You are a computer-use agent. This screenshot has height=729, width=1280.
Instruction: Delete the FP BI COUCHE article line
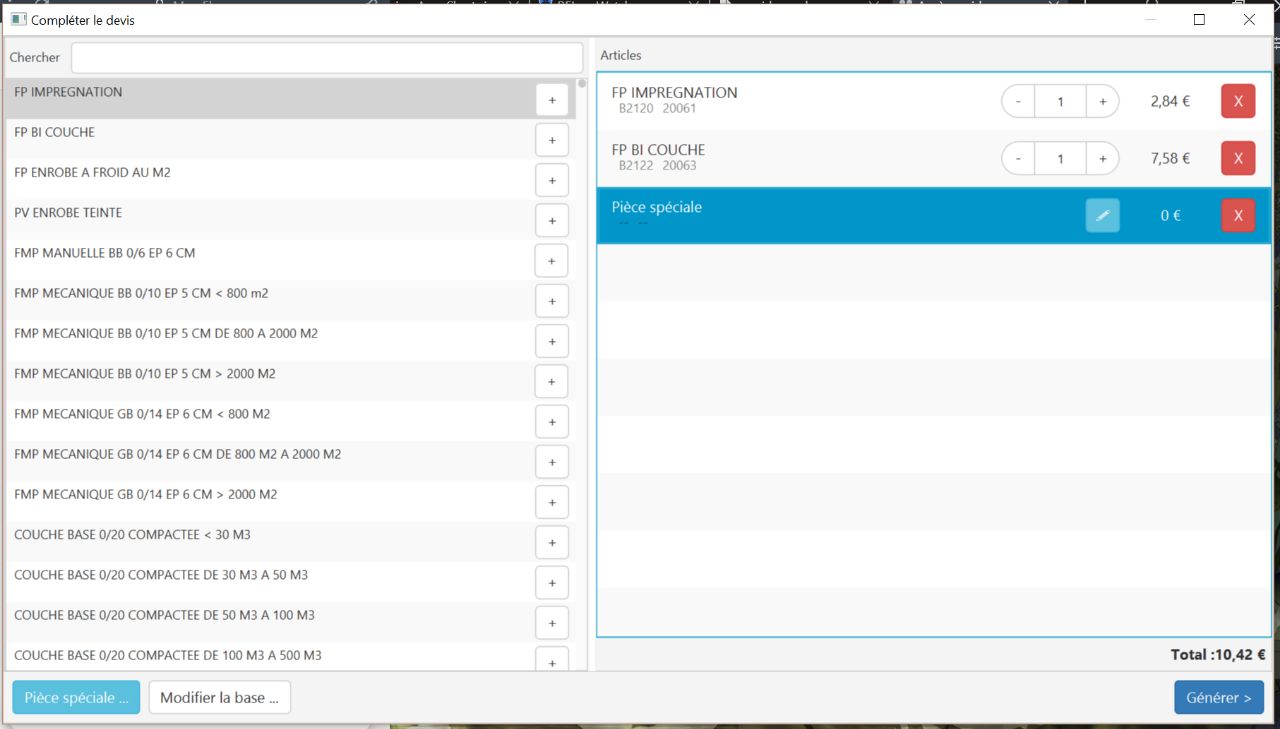(x=1237, y=158)
